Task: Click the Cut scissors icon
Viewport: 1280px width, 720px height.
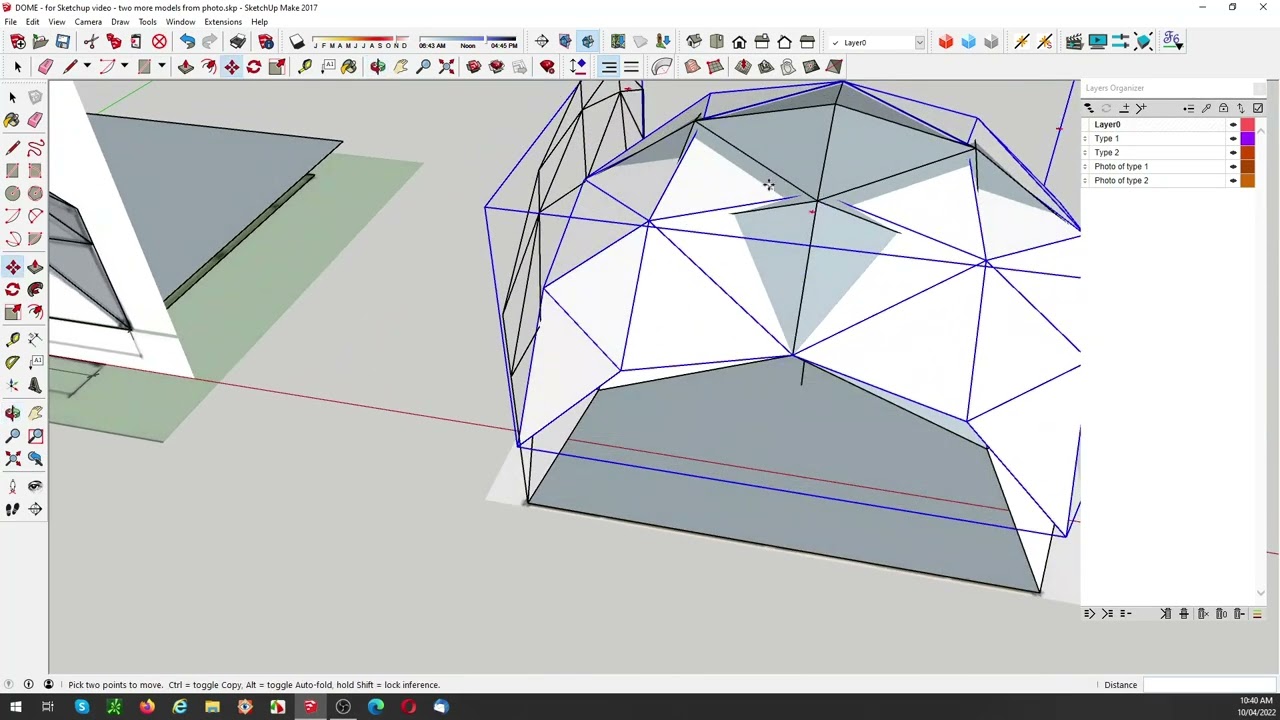Action: [91, 42]
